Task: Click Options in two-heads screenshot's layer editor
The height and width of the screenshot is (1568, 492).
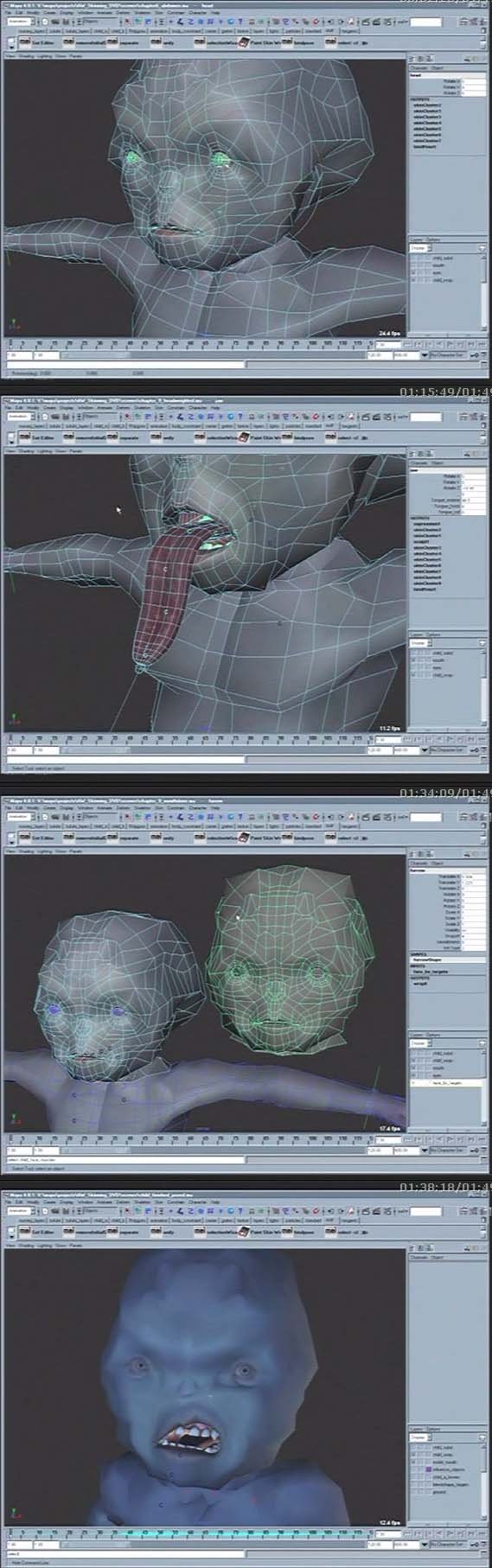Action: (434, 1035)
